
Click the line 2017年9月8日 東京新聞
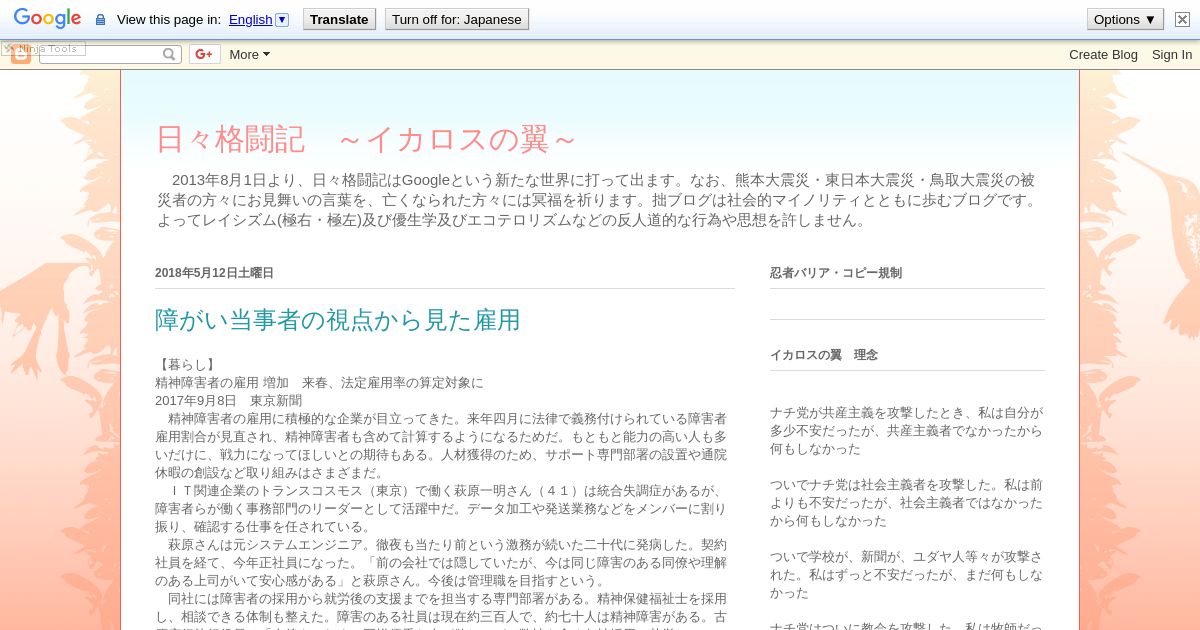[228, 400]
